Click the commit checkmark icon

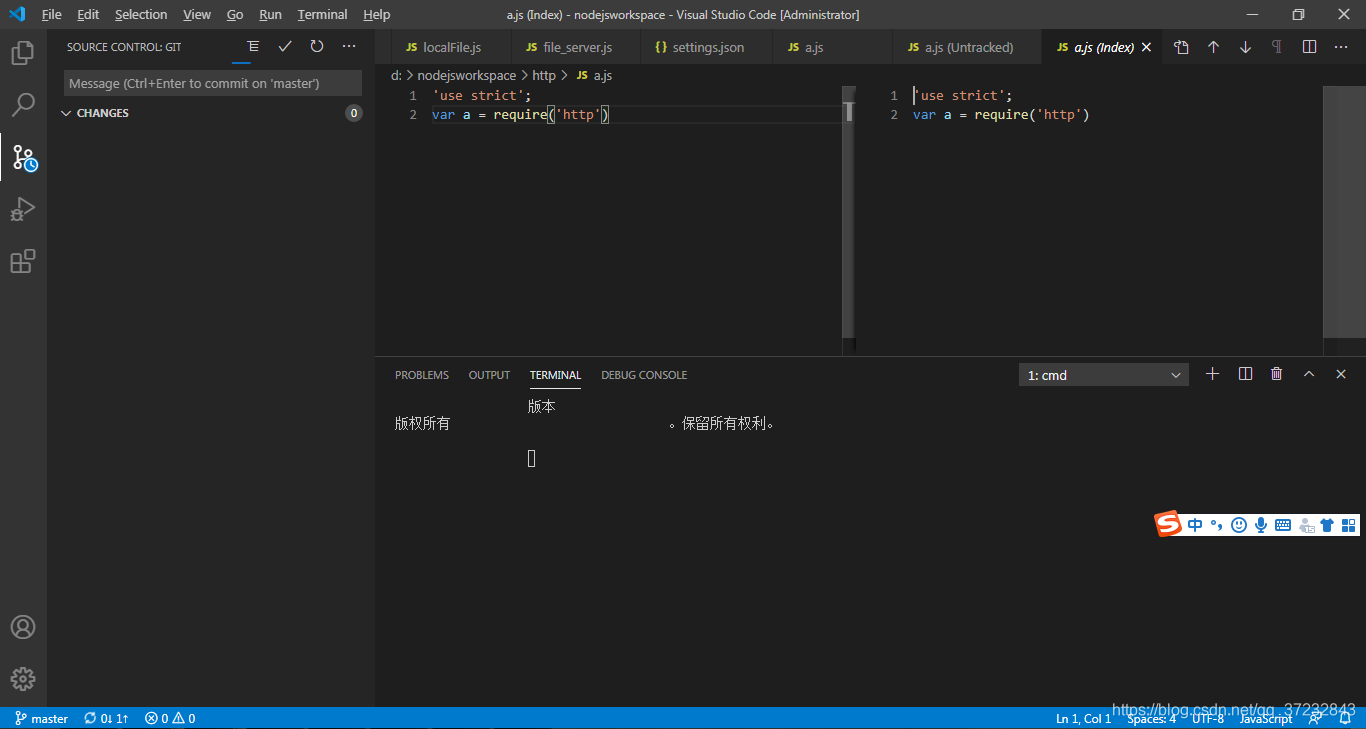[x=285, y=47]
